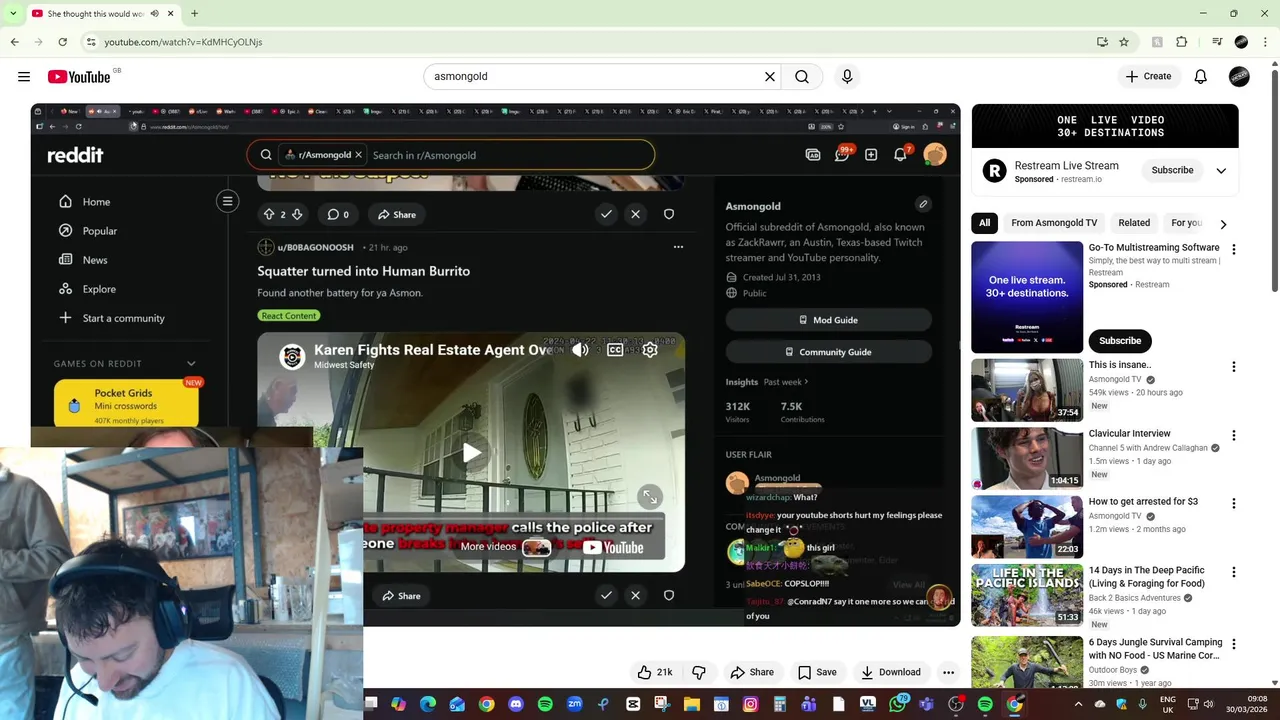Open Instagram from the taskbar

[750, 705]
